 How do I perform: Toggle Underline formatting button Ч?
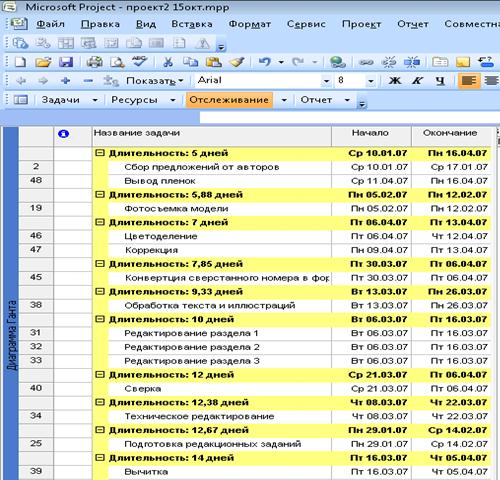(x=440, y=81)
